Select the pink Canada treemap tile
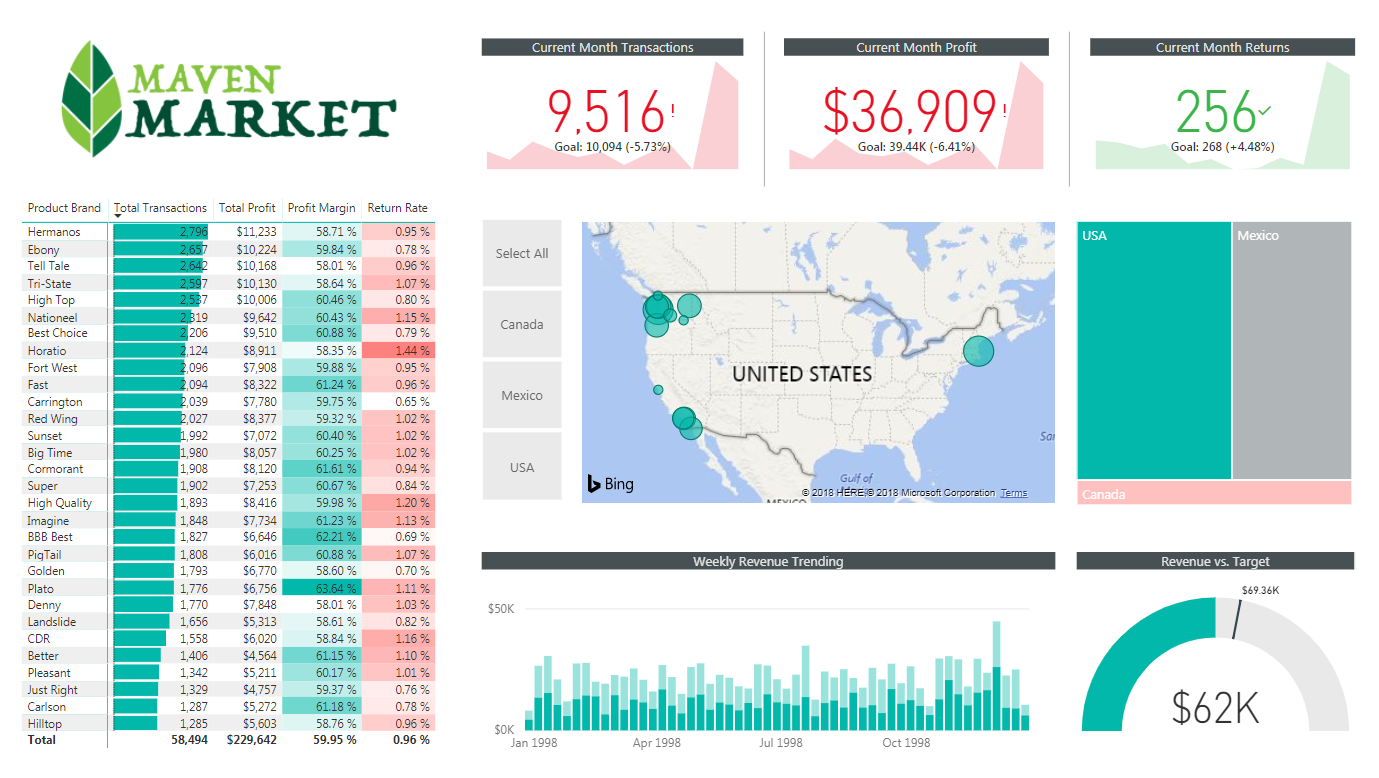Screen dimensions: 1379x778 (1214, 493)
